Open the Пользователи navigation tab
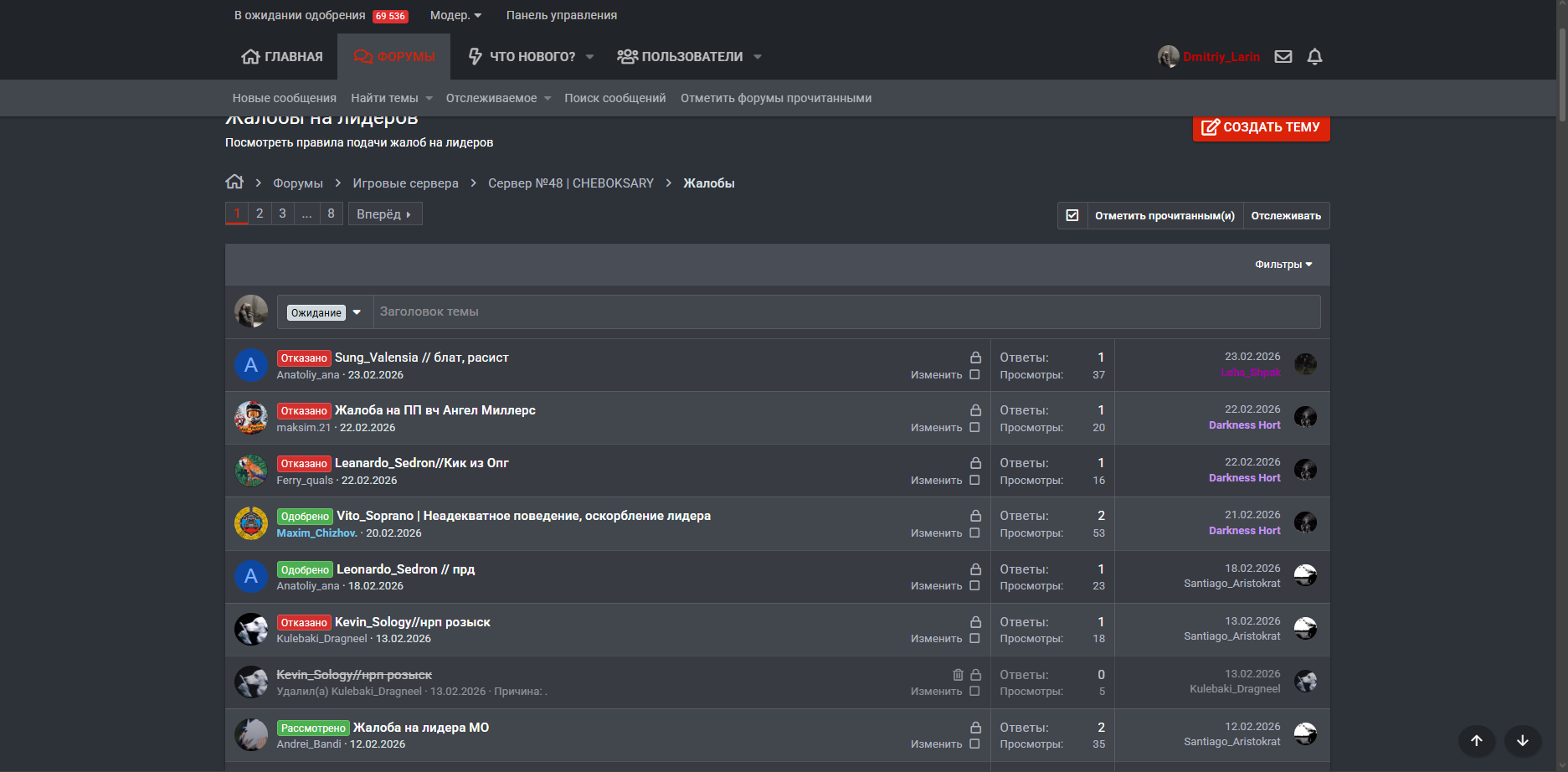Screen dimensions: 1568x772 point(689,57)
